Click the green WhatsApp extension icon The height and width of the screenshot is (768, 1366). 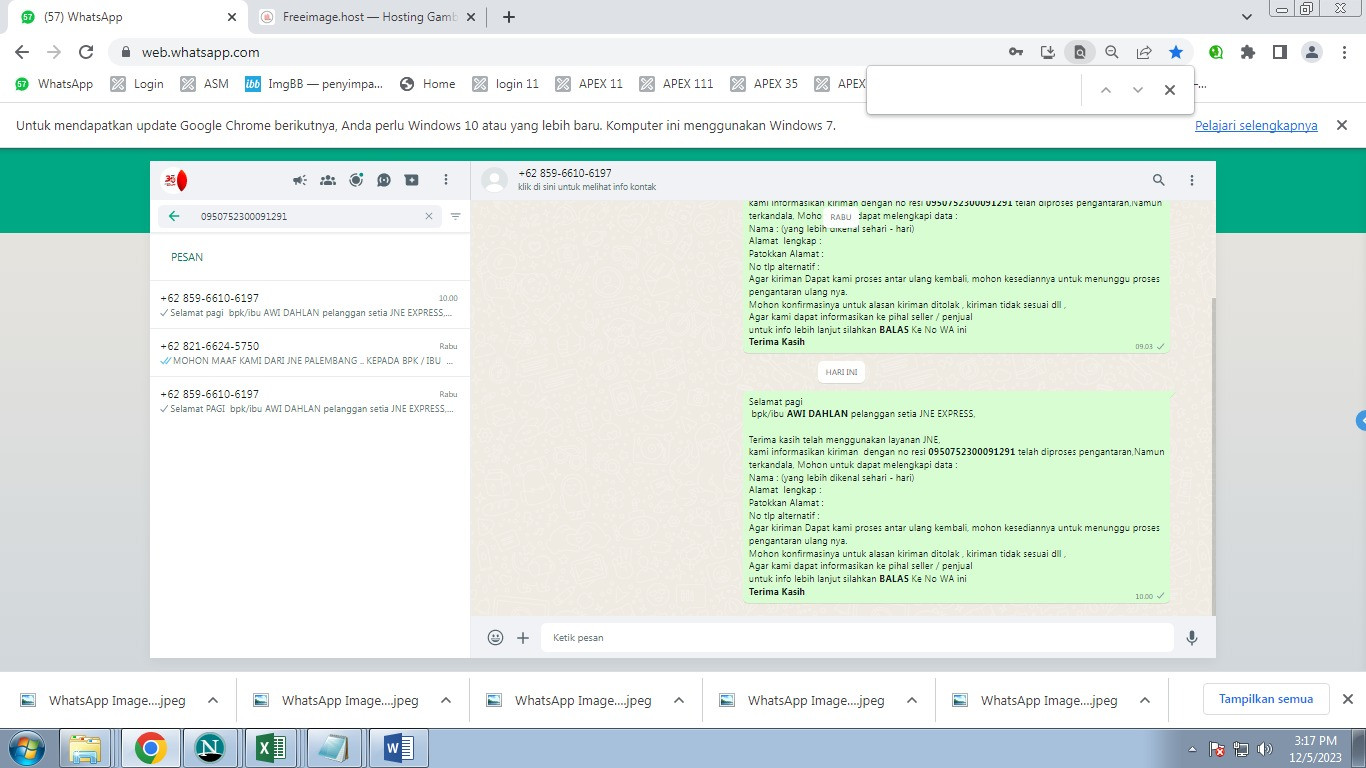point(1216,52)
